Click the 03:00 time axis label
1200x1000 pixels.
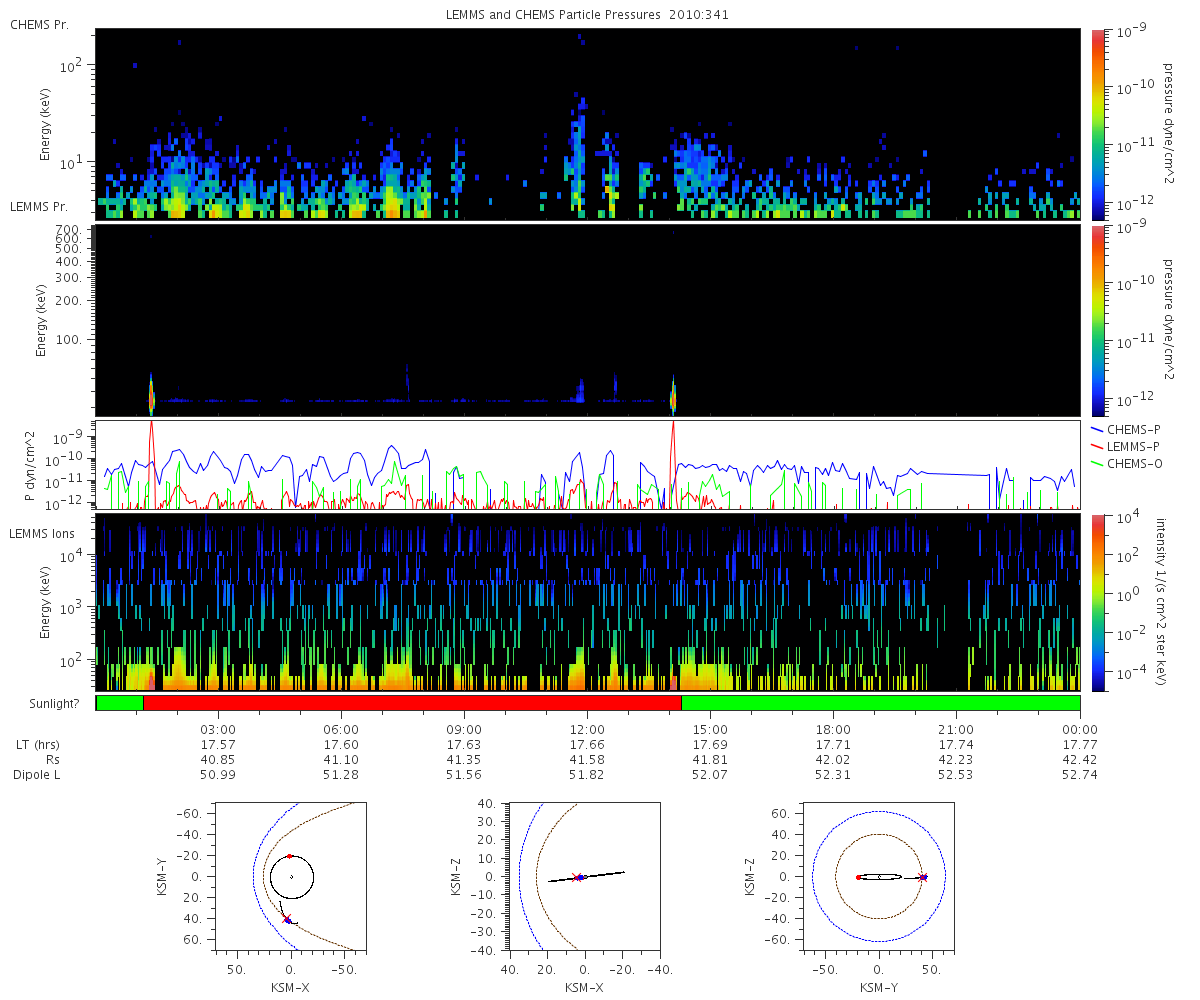(x=218, y=729)
